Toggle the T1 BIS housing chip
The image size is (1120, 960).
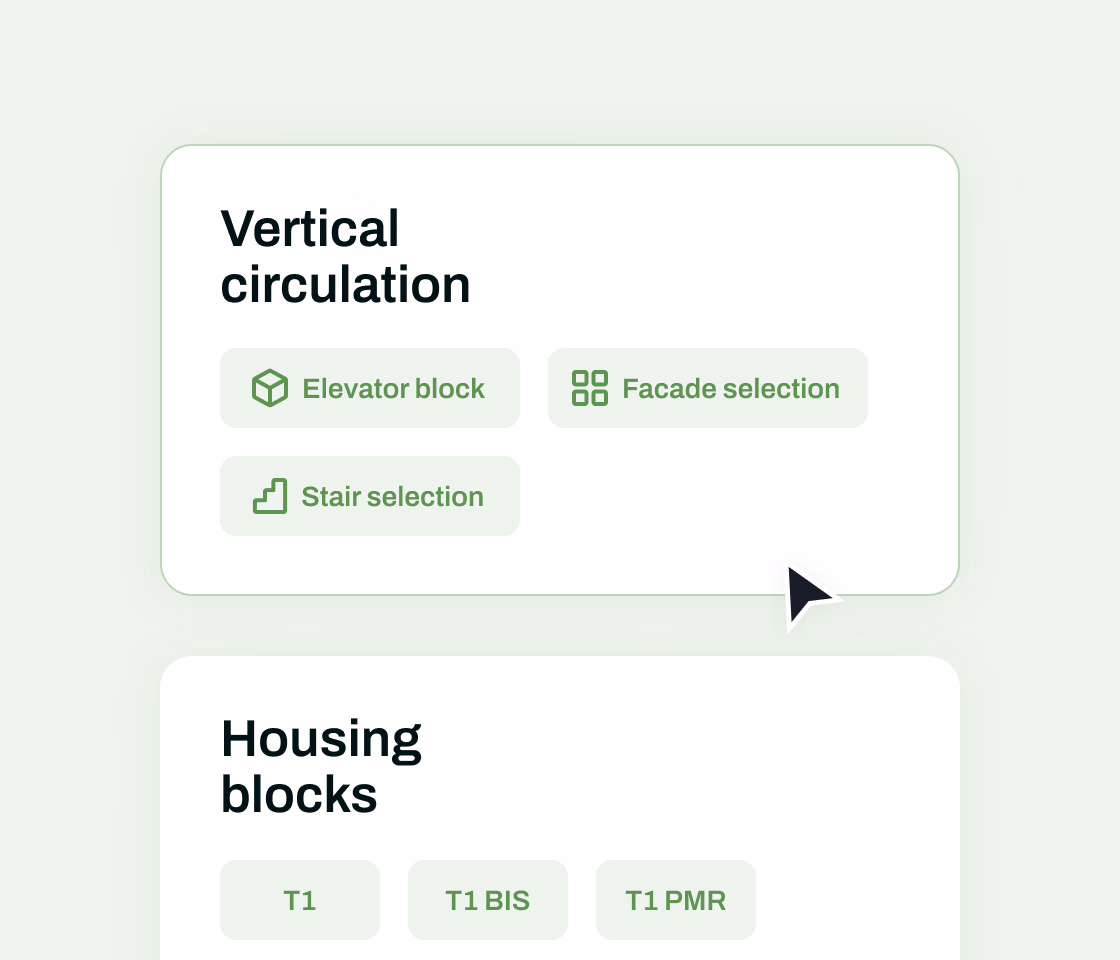point(488,900)
